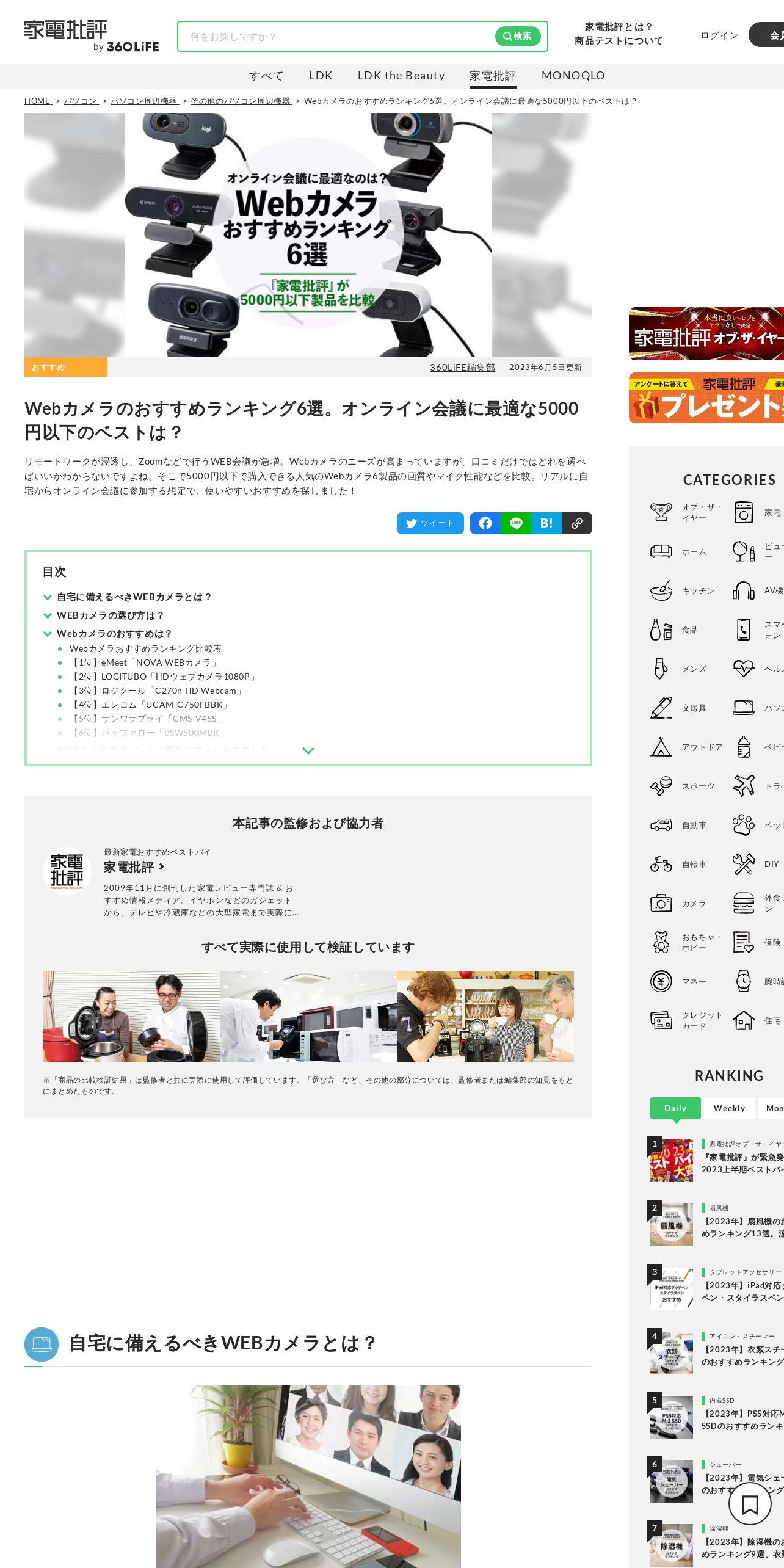Open DIY tools category icon
784x1568 pixels.
[x=744, y=864]
